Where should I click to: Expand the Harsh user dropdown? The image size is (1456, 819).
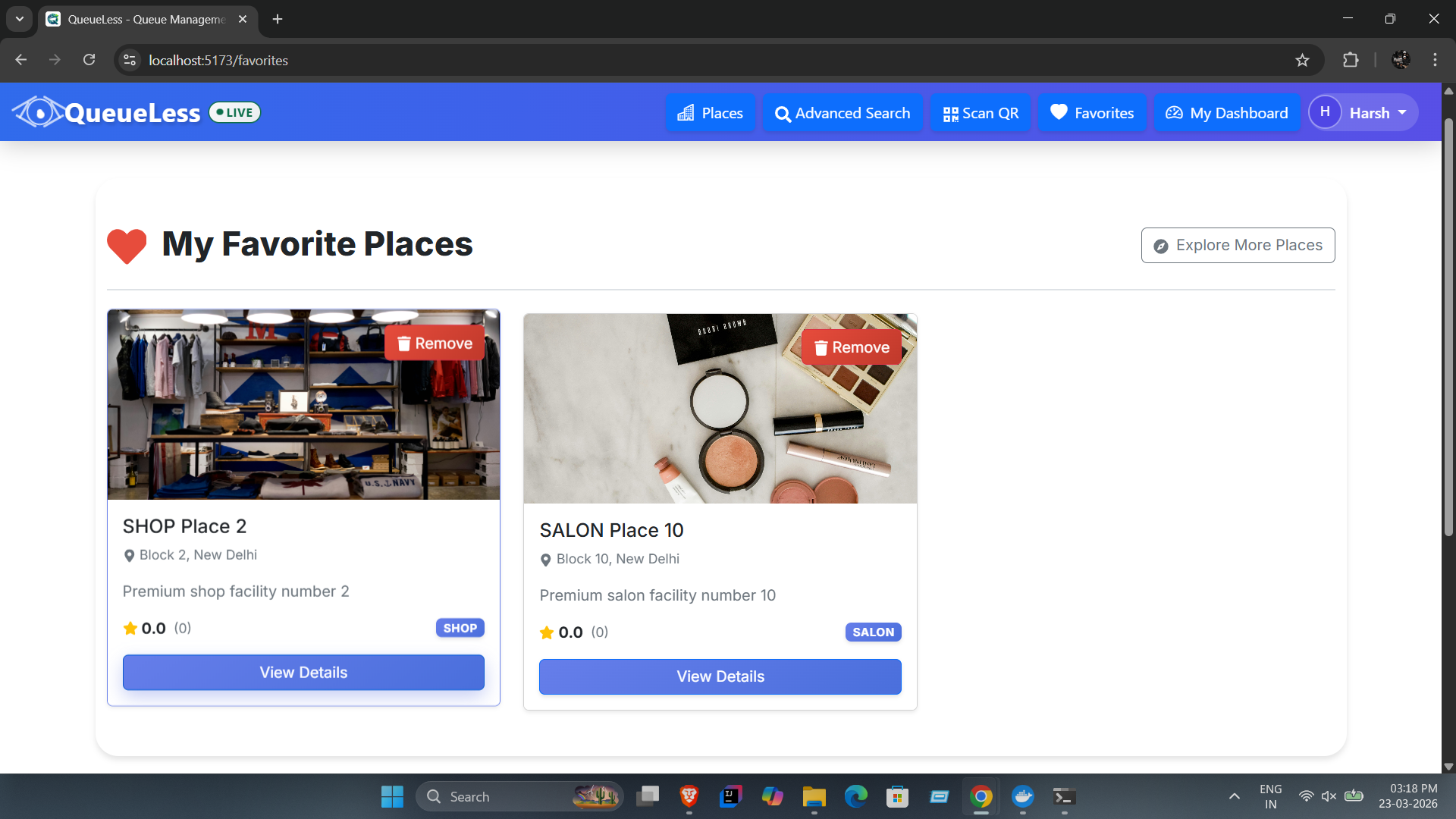pyautogui.click(x=1363, y=112)
